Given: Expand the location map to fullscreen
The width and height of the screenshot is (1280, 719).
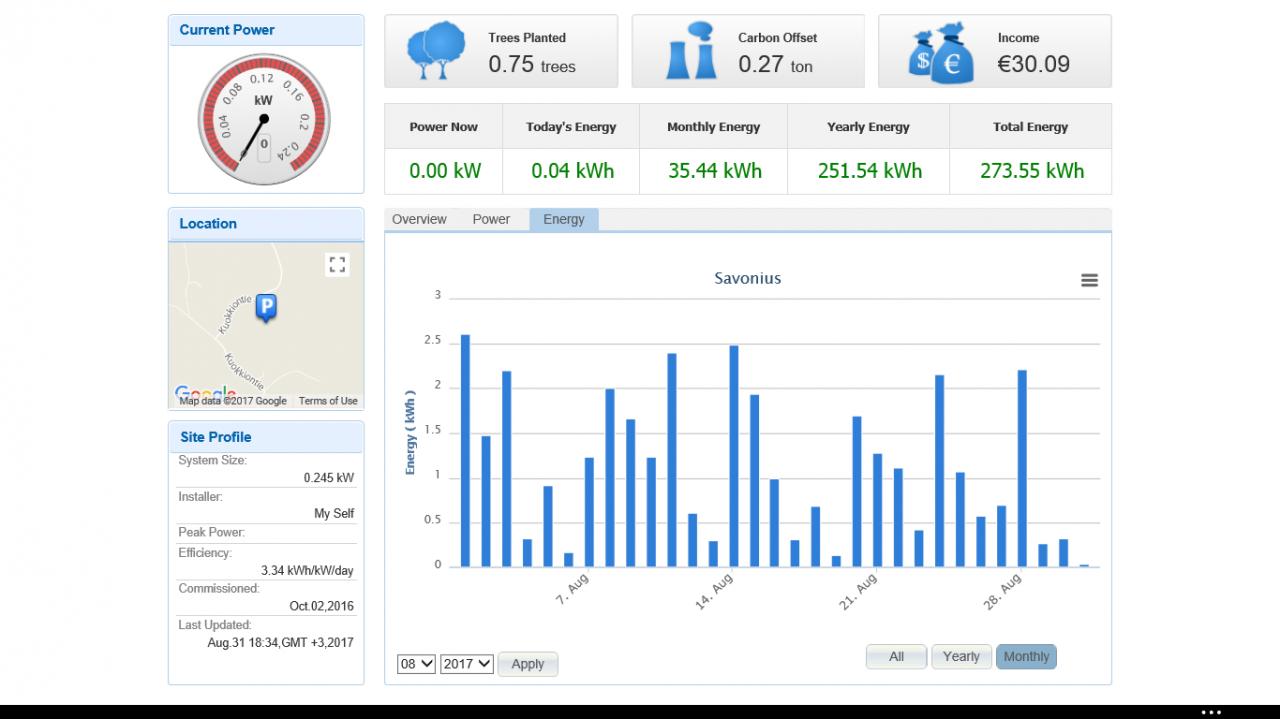Looking at the screenshot, I should pyautogui.click(x=337, y=265).
